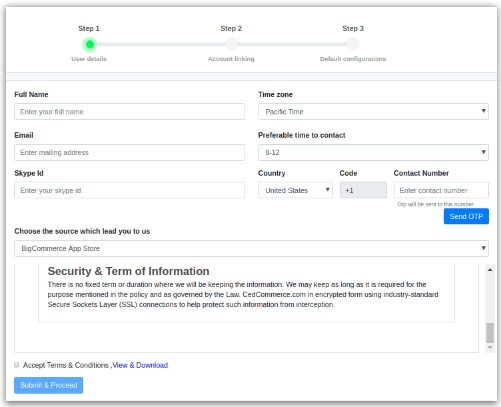Open the Time zone dropdown
Screen dimensions: 501x407
coord(373,111)
